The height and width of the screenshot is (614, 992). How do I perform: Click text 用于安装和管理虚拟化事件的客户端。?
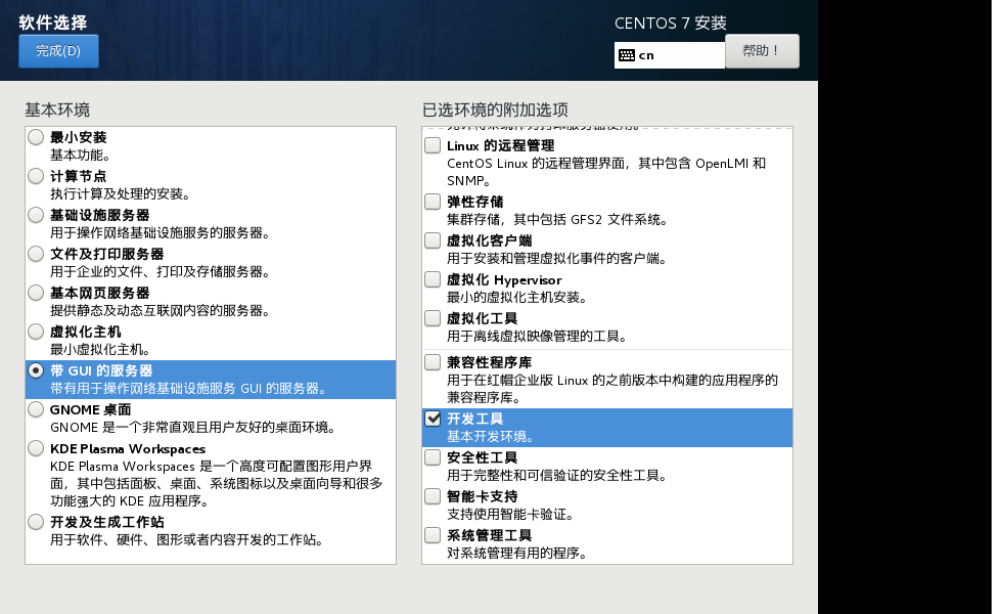point(557,258)
